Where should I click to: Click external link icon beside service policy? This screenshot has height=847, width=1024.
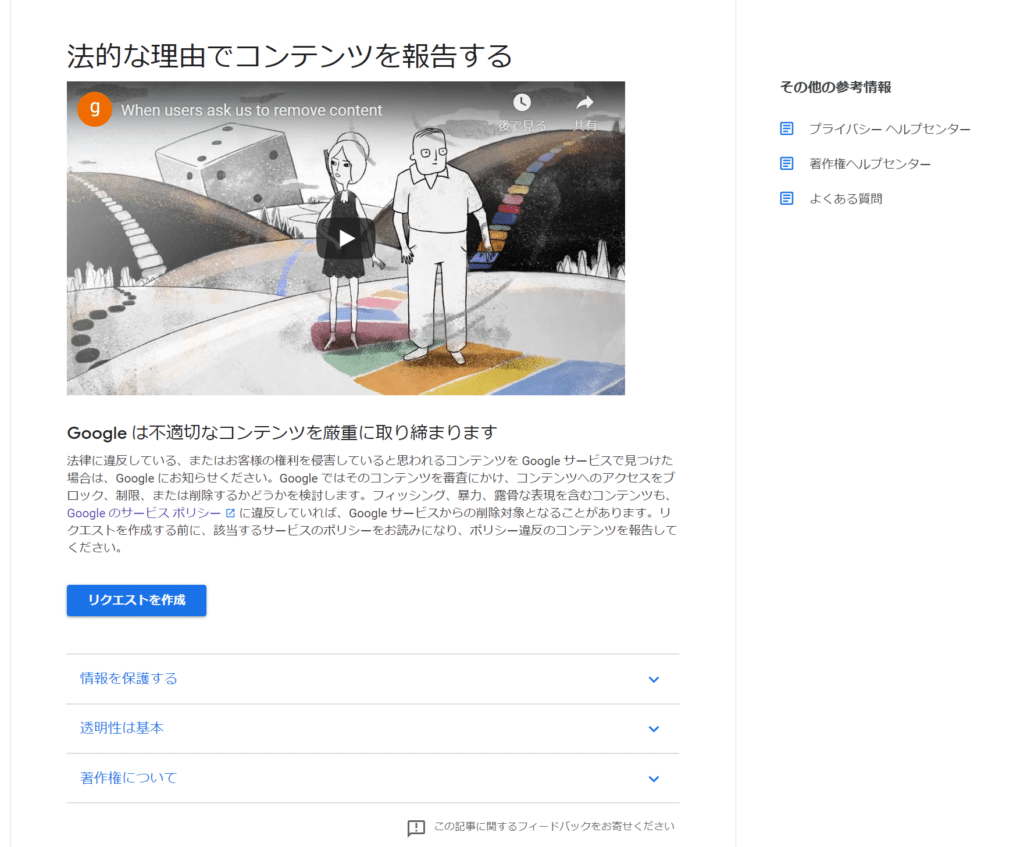230,513
